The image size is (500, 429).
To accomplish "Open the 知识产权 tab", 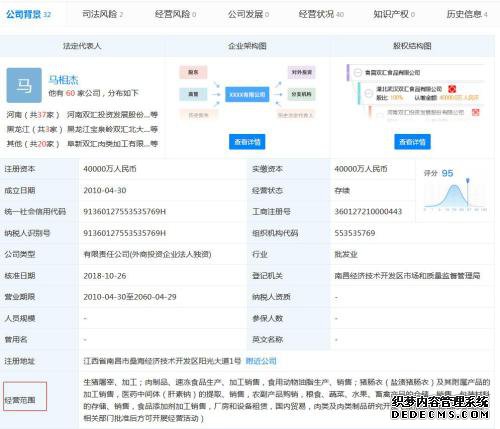I will [394, 14].
